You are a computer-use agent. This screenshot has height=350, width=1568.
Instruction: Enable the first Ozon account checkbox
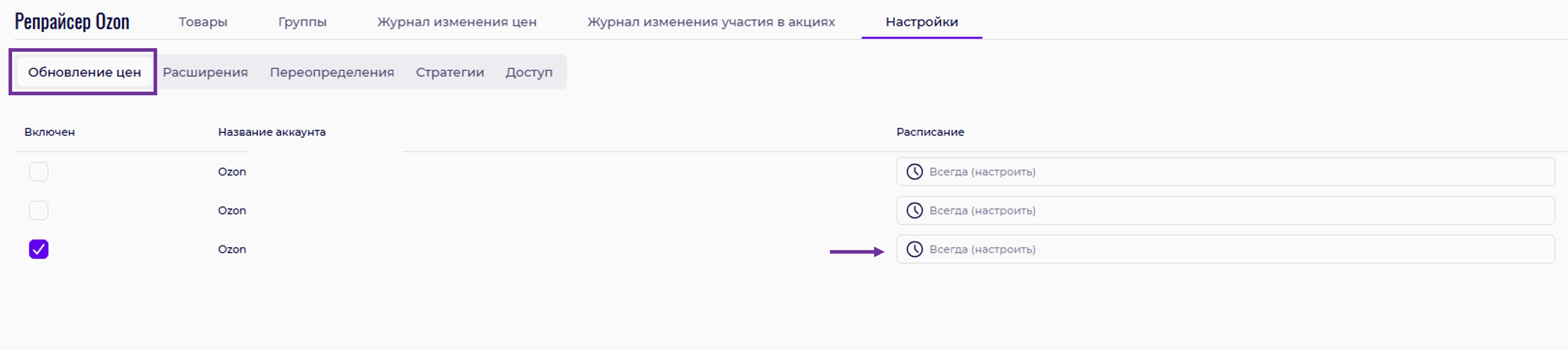tap(39, 172)
